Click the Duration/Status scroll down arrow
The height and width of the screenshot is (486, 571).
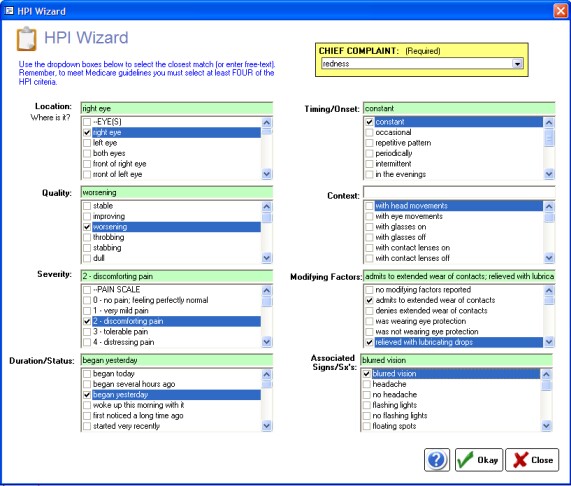tap(267, 426)
